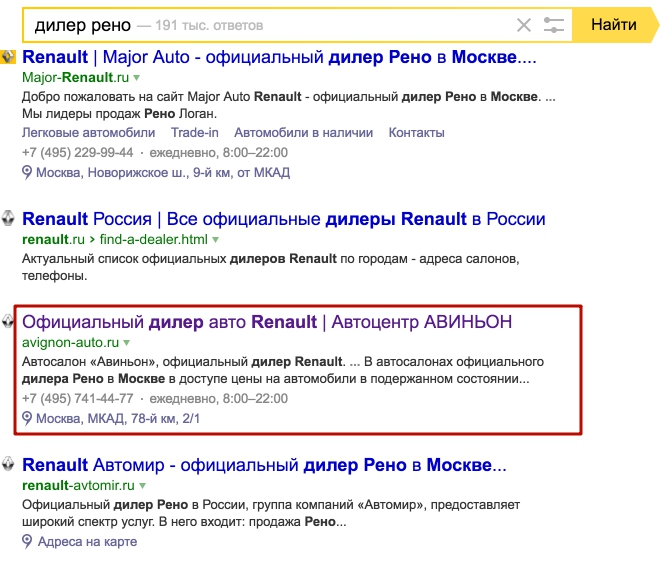Clear the search query with the X icon

point(524,25)
